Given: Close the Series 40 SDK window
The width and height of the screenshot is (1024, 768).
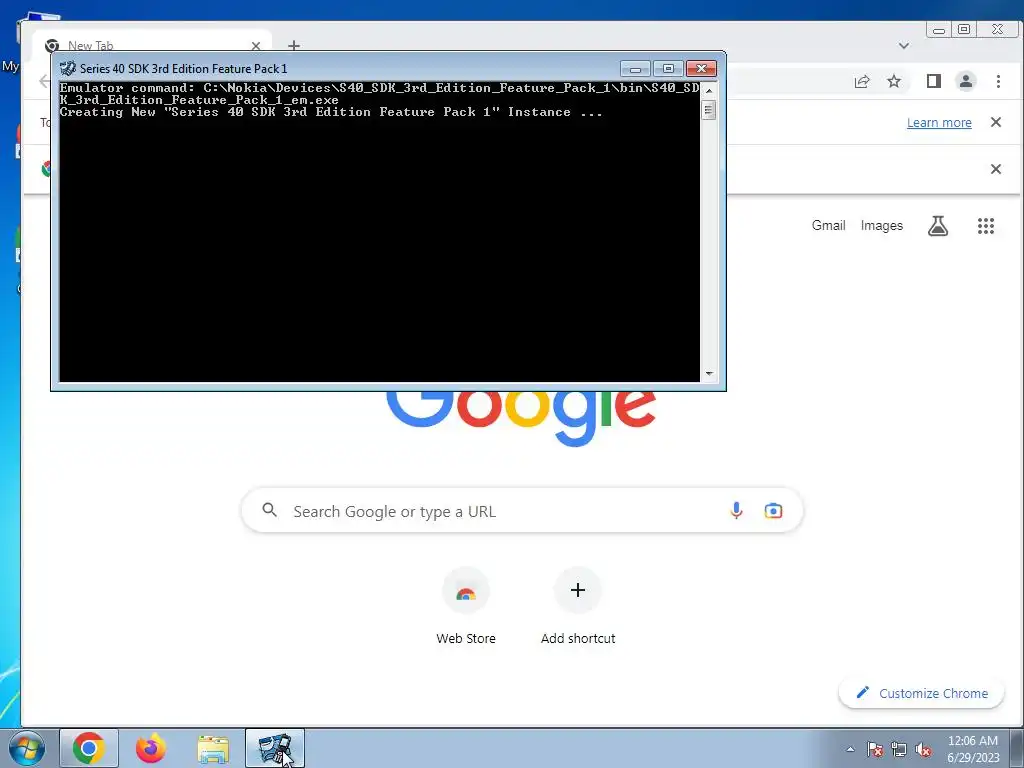Looking at the screenshot, I should point(701,69).
